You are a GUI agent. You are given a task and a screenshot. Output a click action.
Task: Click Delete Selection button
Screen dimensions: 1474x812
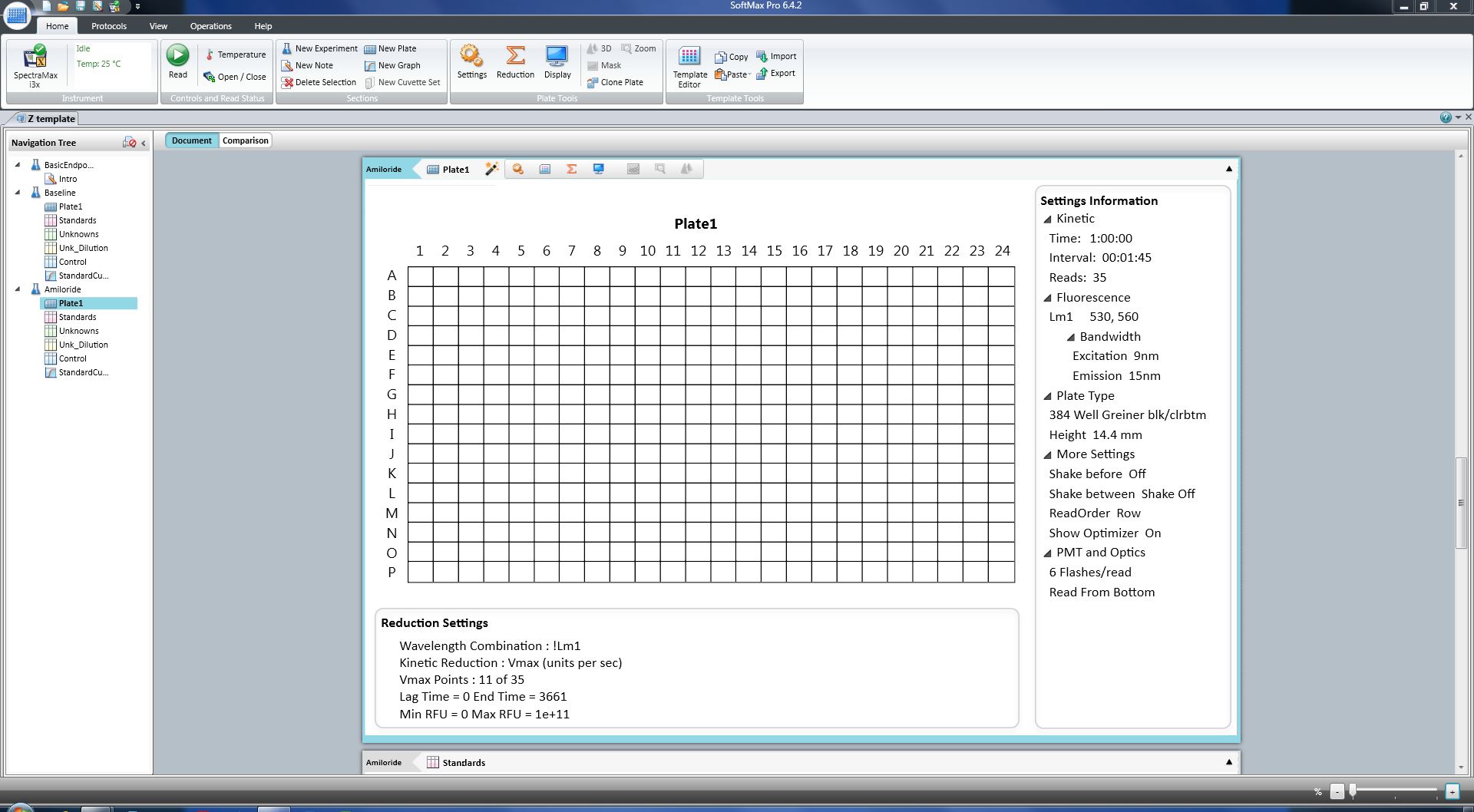319,82
